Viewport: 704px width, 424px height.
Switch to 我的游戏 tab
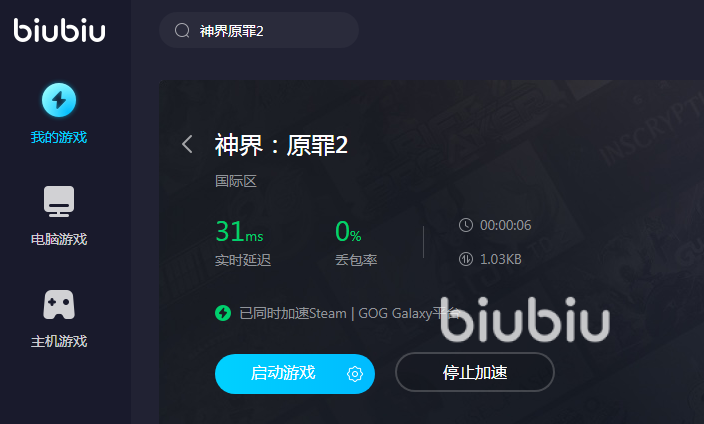coord(59,137)
